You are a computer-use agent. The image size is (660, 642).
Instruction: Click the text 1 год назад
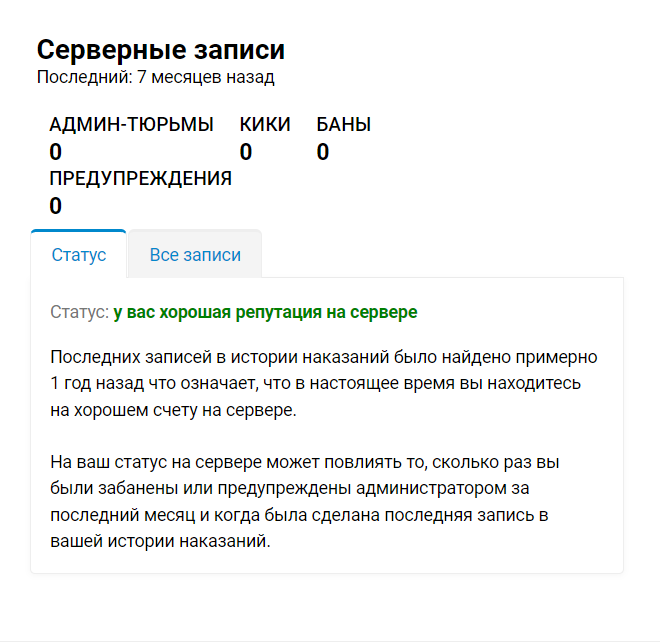point(97,383)
